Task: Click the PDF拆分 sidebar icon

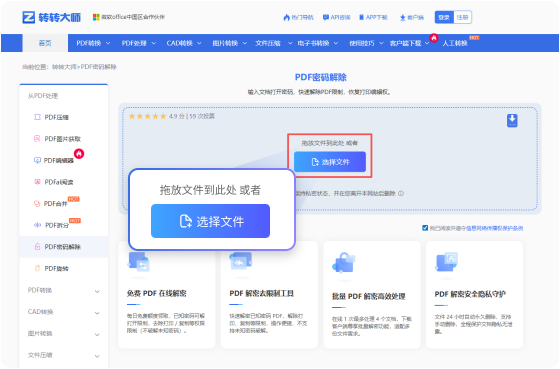Action: click(37, 225)
